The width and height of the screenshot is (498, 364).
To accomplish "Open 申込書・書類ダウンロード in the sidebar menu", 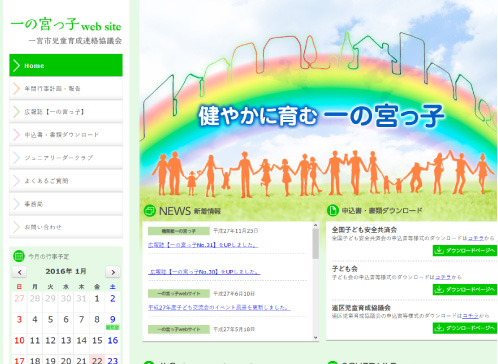I will pos(66,135).
